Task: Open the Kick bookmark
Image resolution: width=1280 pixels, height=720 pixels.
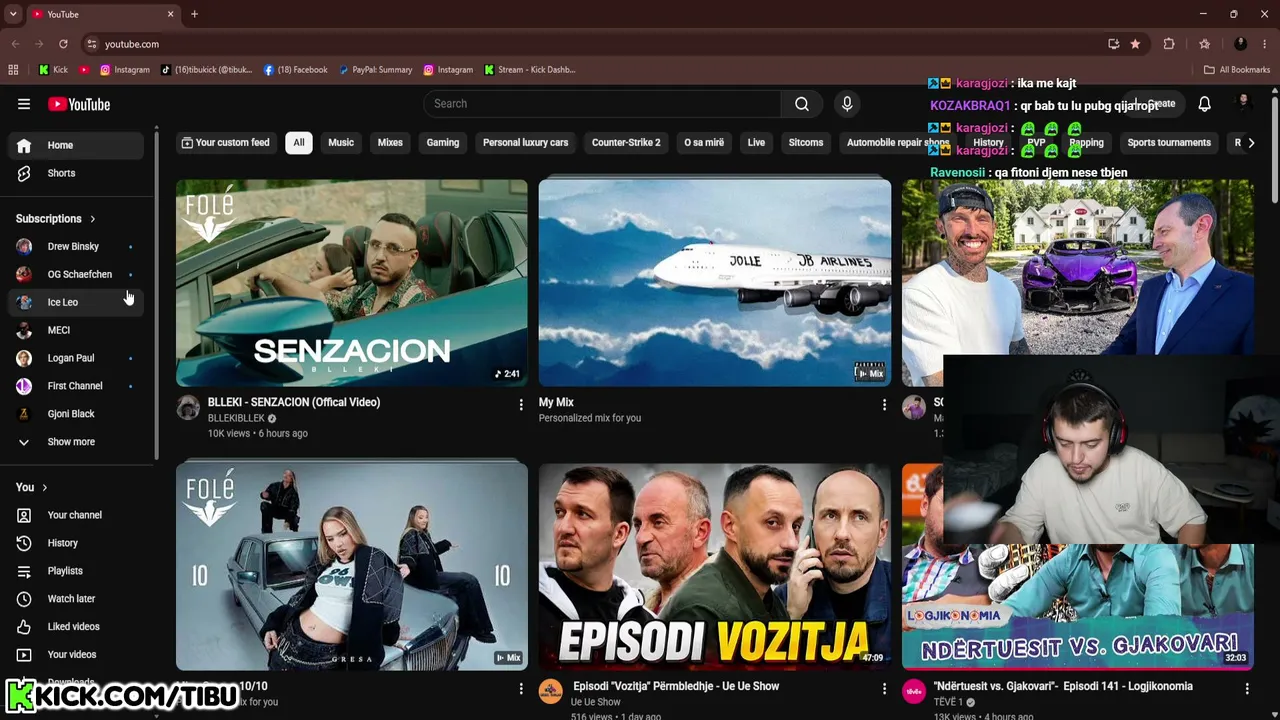Action: pyautogui.click(x=54, y=70)
